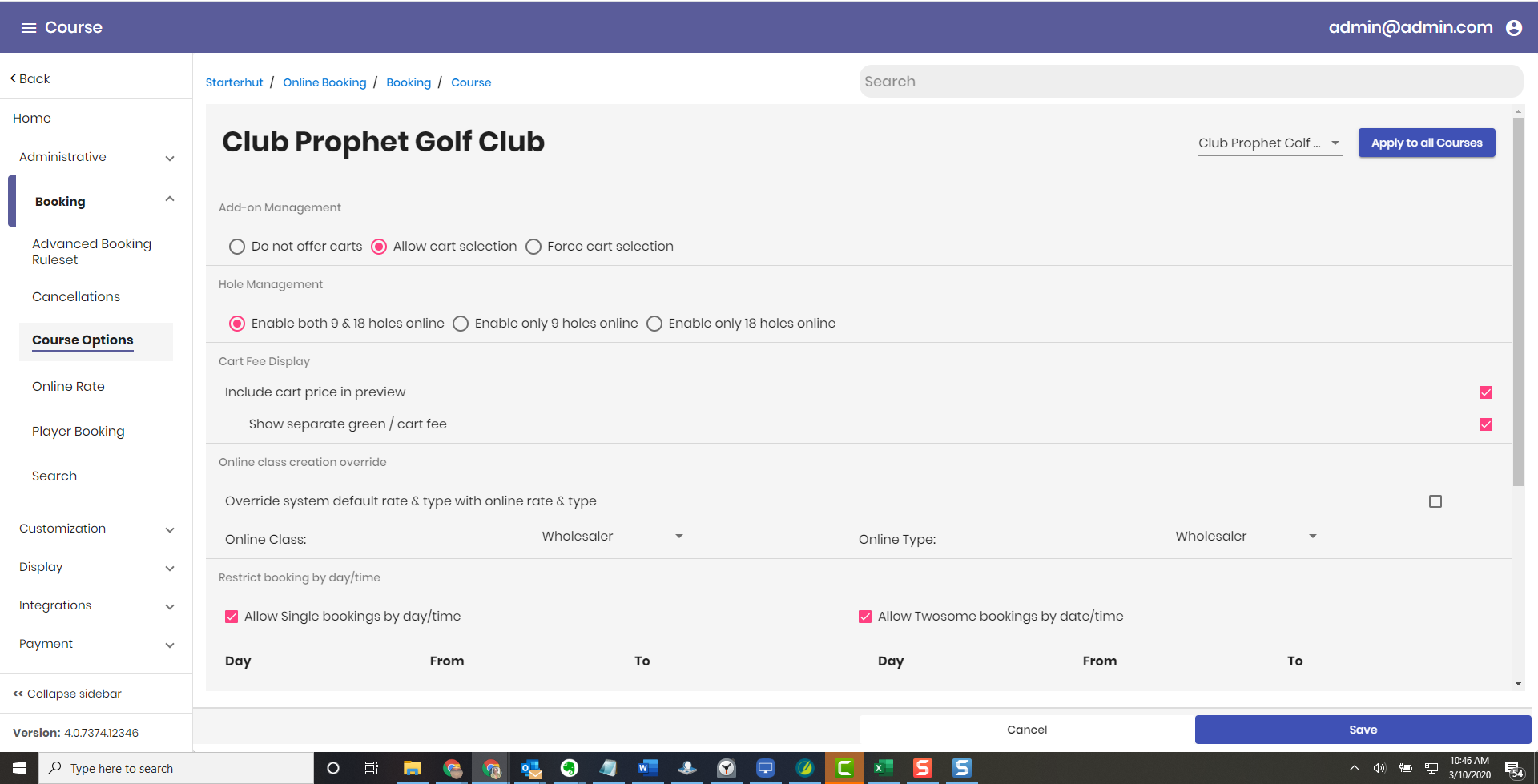Click the page vertical scrollbar thumb
The width and height of the screenshot is (1538, 784).
[x=1518, y=302]
